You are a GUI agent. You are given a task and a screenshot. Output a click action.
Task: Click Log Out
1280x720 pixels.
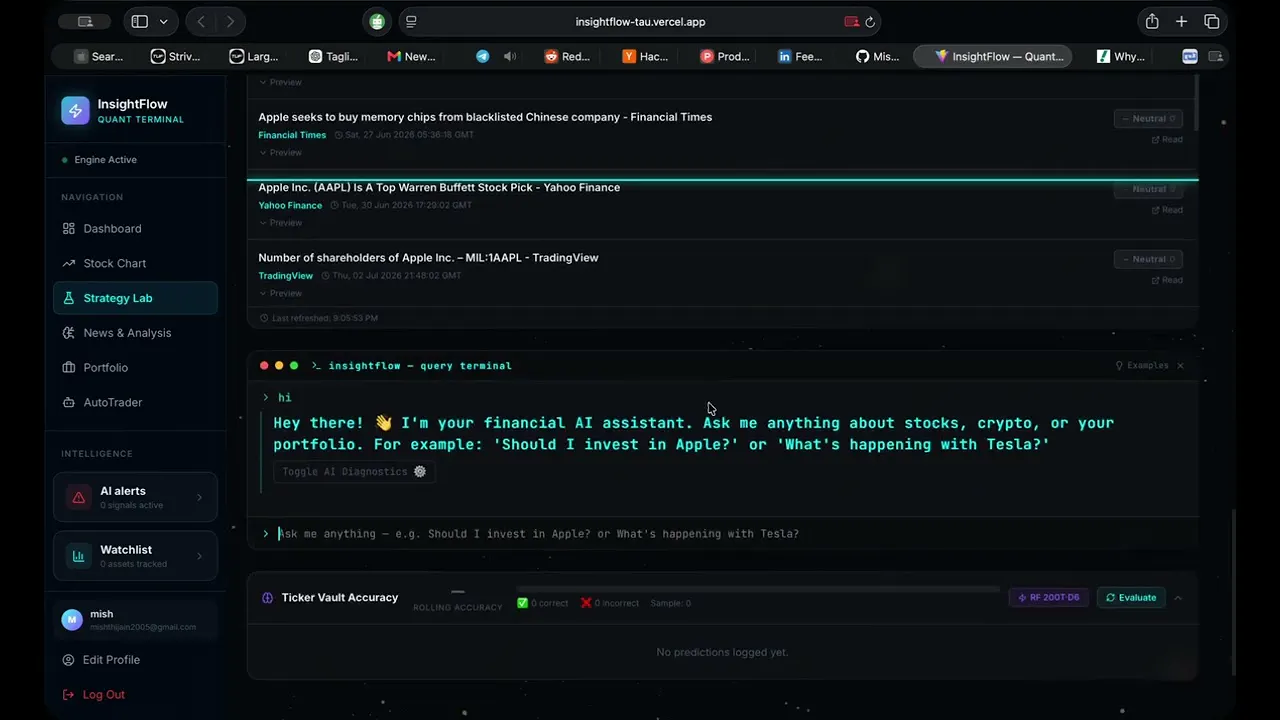tap(93, 694)
